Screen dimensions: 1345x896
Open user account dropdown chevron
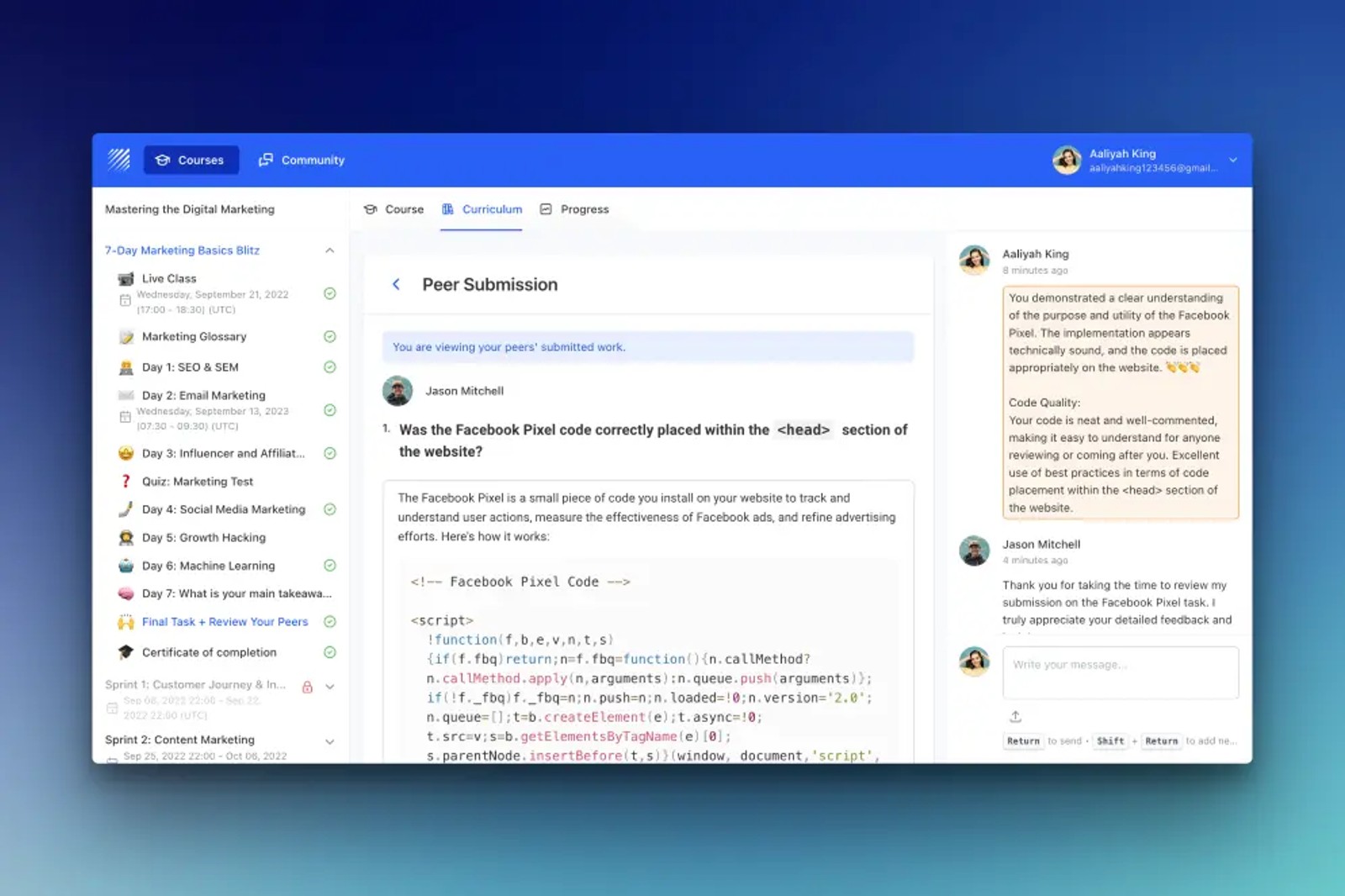point(1233,160)
